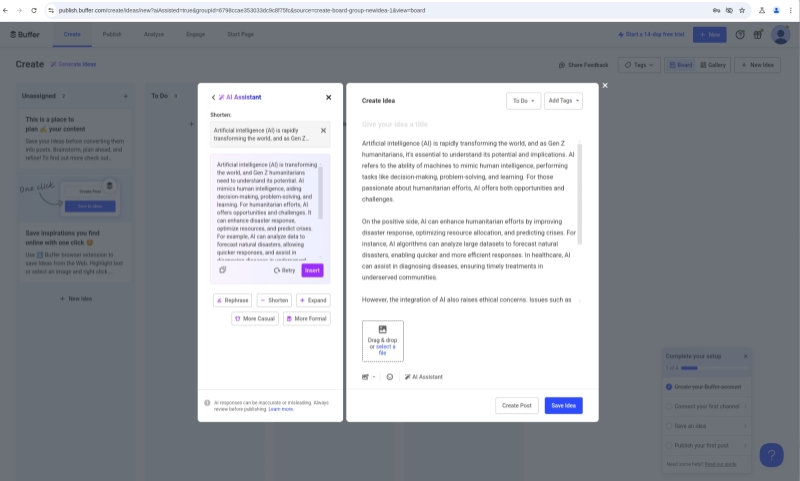The height and width of the screenshot is (481, 800).
Task: Go back using the AI Assistant chevron
Action: coord(213,97)
